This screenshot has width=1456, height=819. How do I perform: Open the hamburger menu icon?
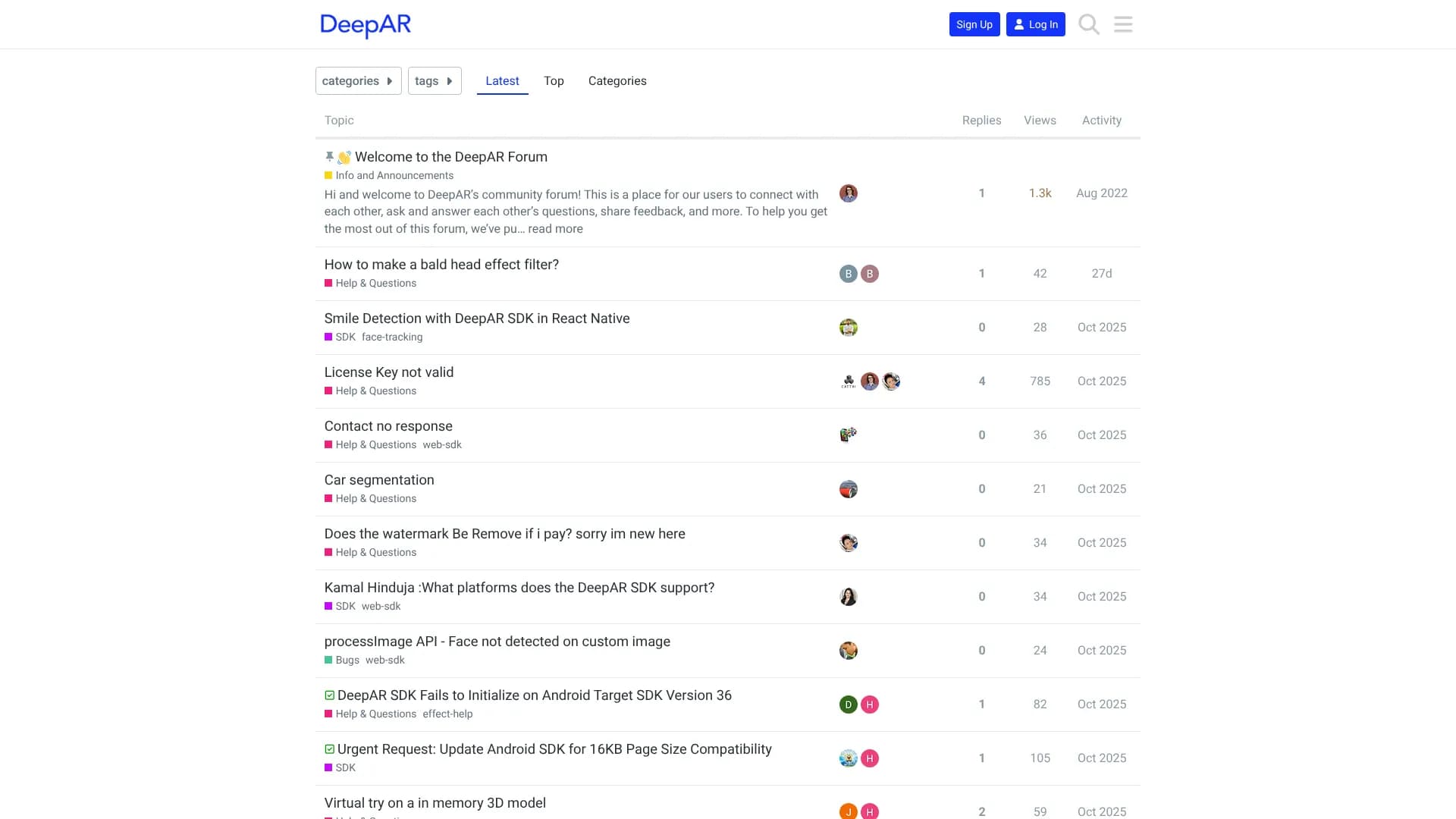point(1123,24)
